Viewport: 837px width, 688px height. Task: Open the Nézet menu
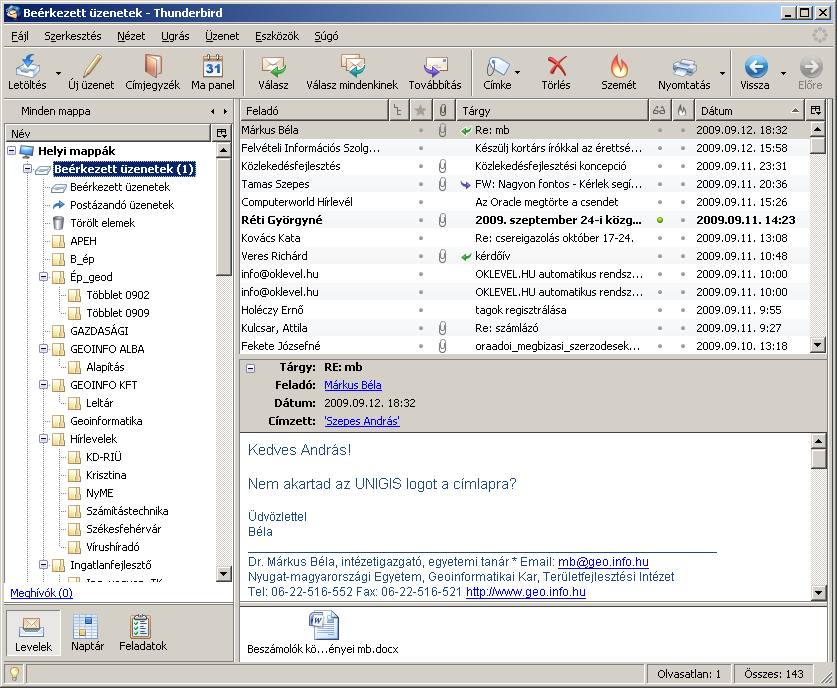(131, 36)
